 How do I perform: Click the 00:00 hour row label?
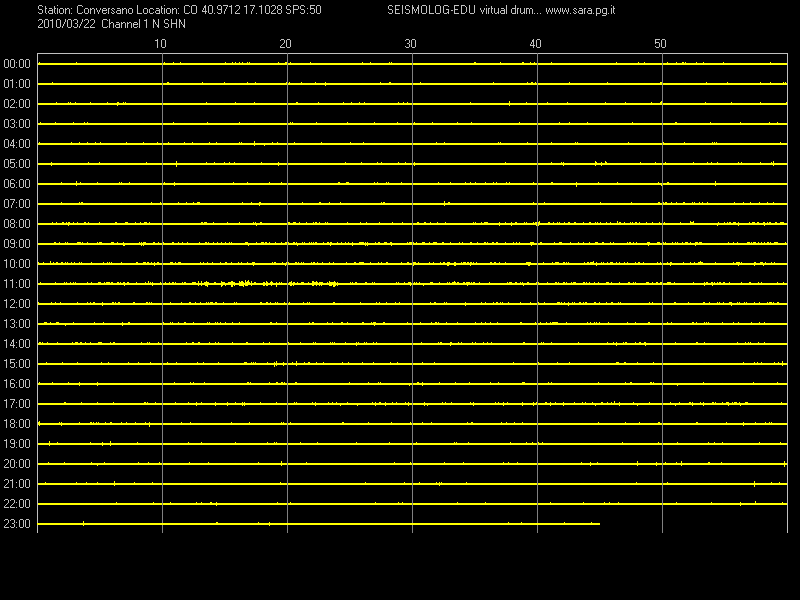pyautogui.click(x=17, y=64)
